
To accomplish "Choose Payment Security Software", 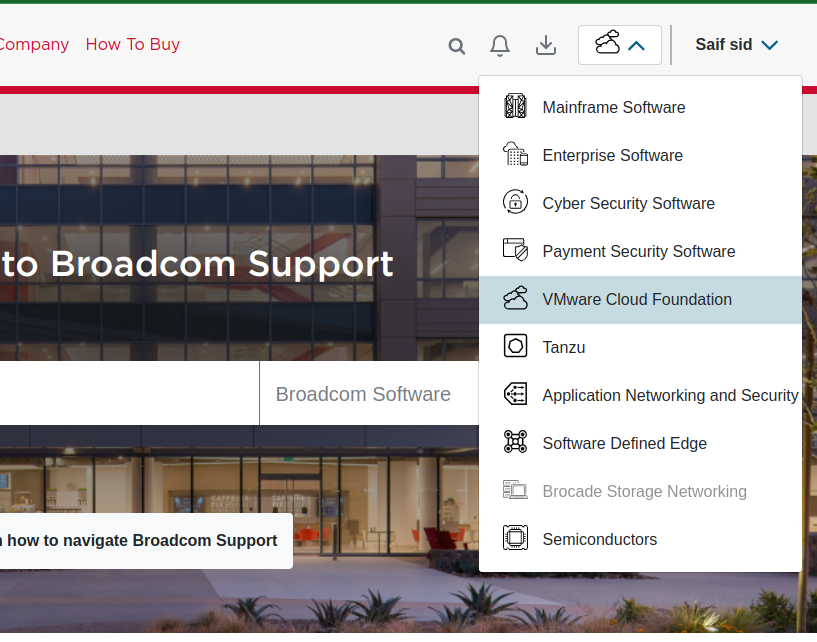I will (x=640, y=251).
